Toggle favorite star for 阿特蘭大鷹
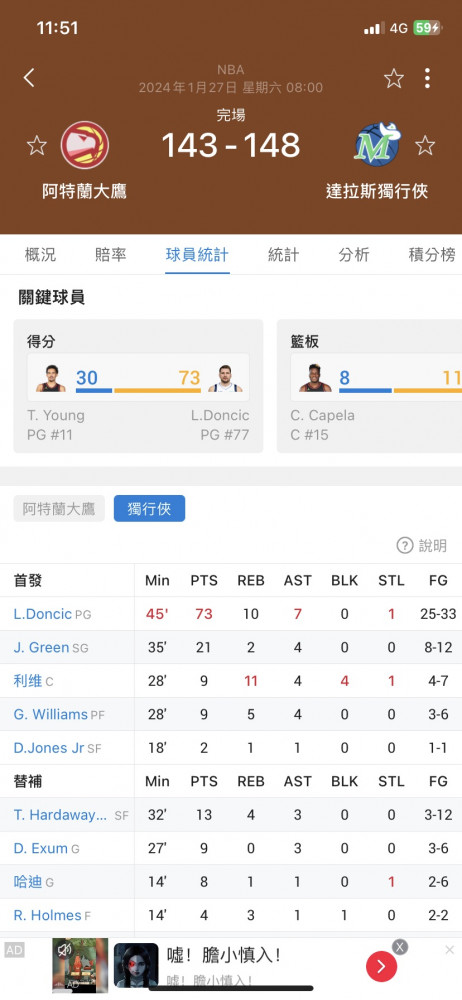The height and width of the screenshot is (1000, 462). pyautogui.click(x=36, y=145)
